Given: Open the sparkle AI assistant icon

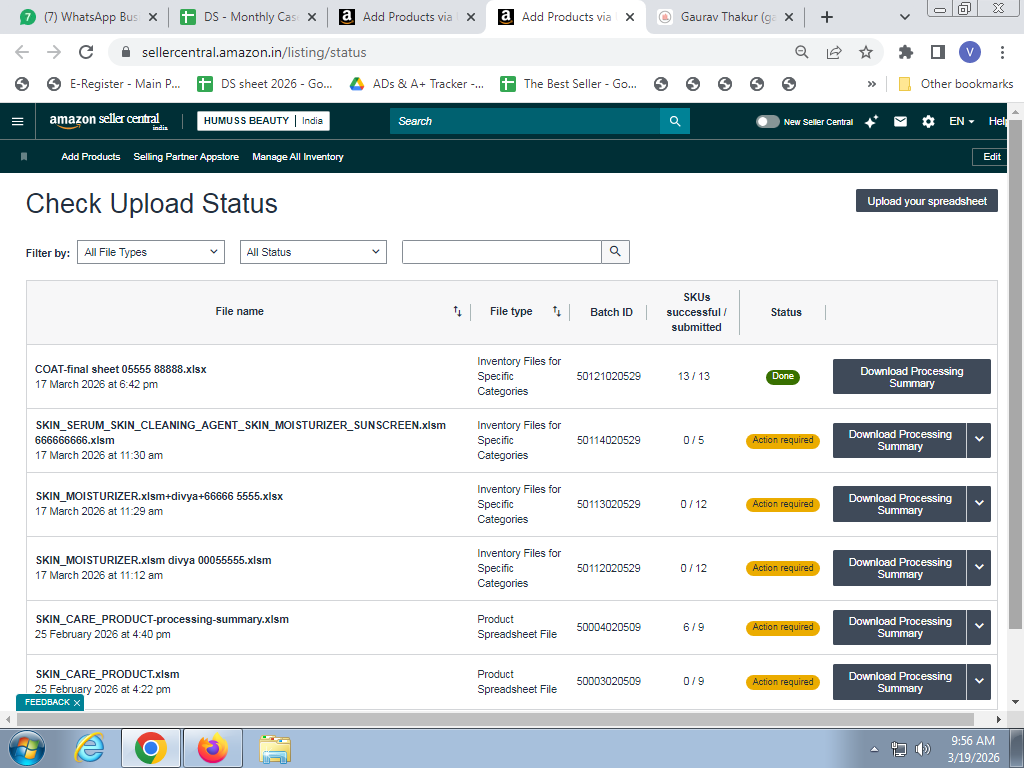Looking at the screenshot, I should [871, 121].
